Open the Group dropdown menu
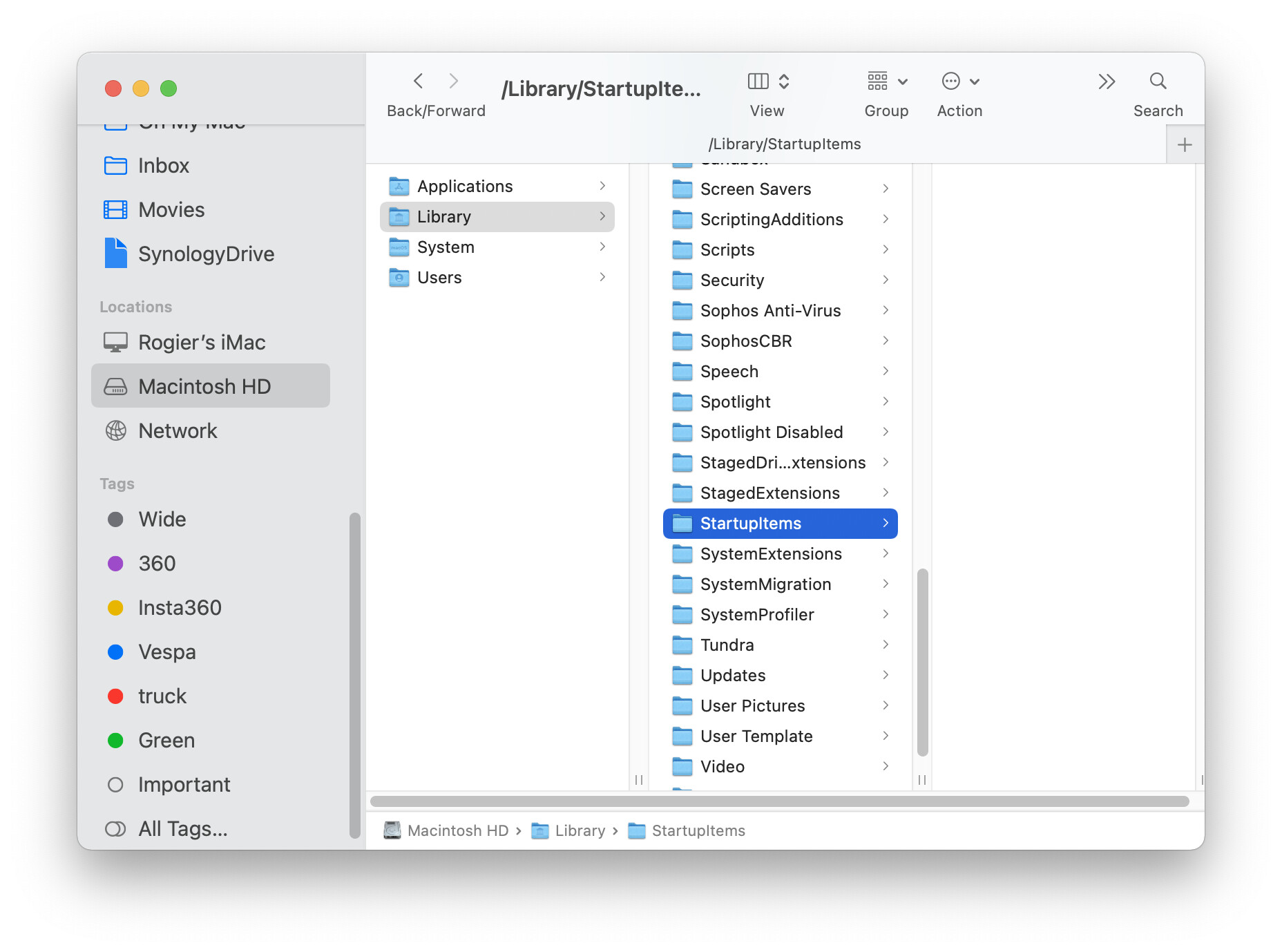The width and height of the screenshot is (1282, 952). coord(887,82)
